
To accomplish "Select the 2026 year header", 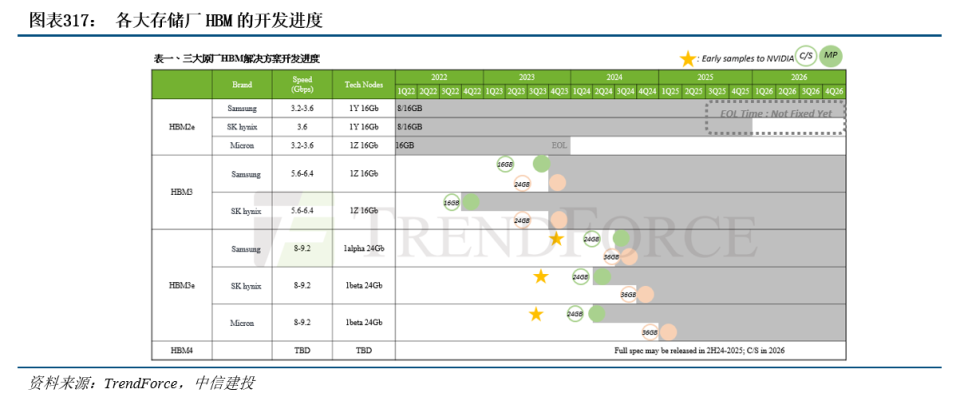I will (x=799, y=78).
